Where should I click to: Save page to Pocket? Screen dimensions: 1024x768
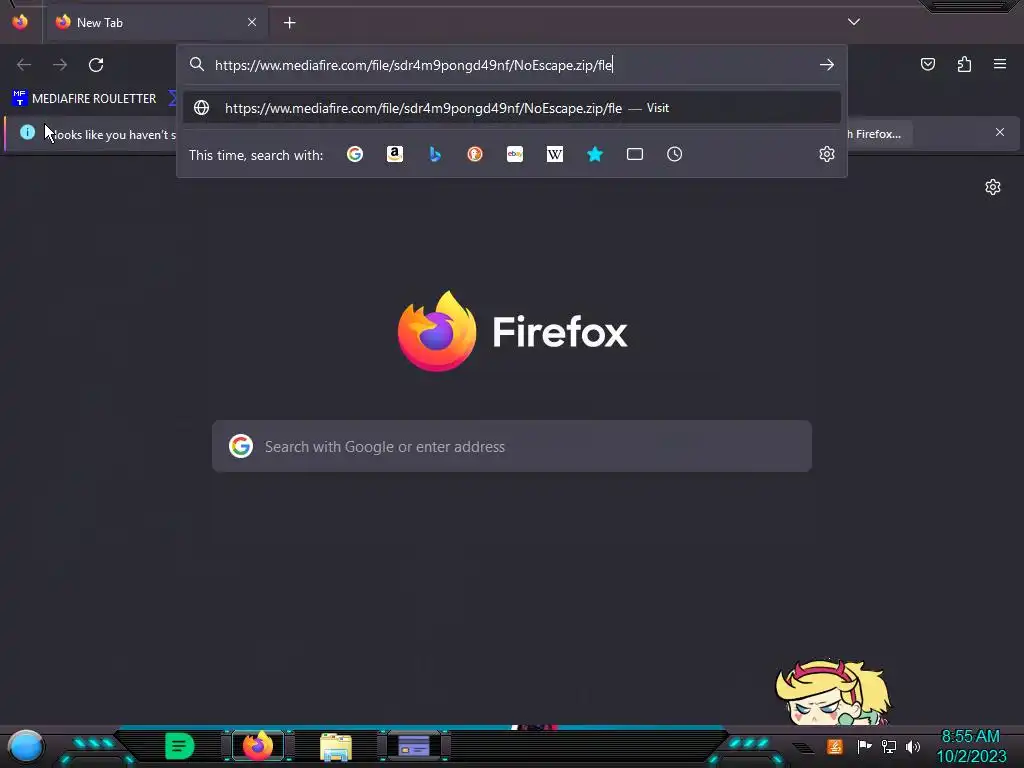927,64
